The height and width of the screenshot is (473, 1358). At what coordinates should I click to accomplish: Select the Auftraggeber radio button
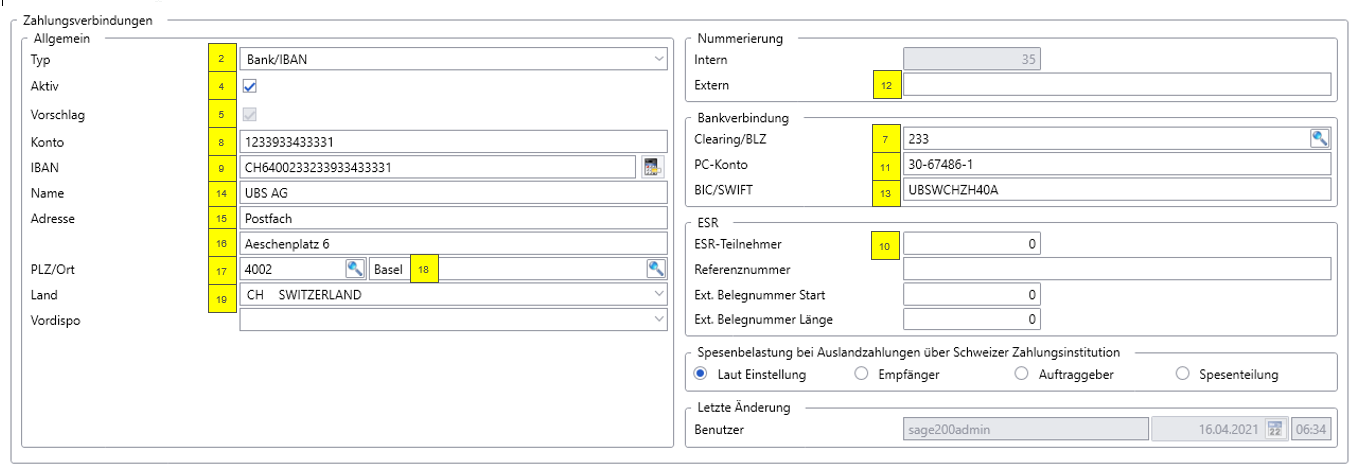tap(1022, 375)
